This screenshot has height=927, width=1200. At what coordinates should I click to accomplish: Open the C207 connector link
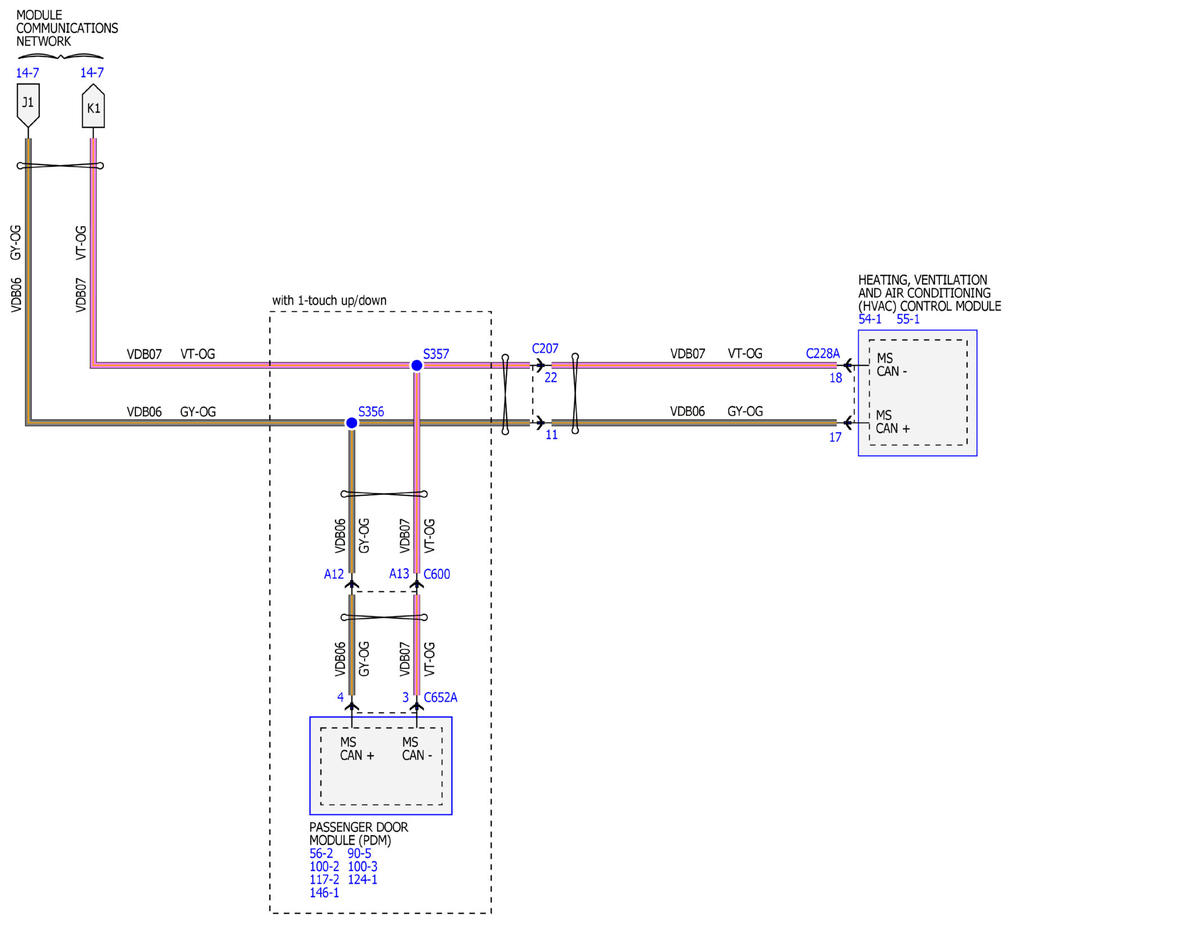[x=545, y=349]
